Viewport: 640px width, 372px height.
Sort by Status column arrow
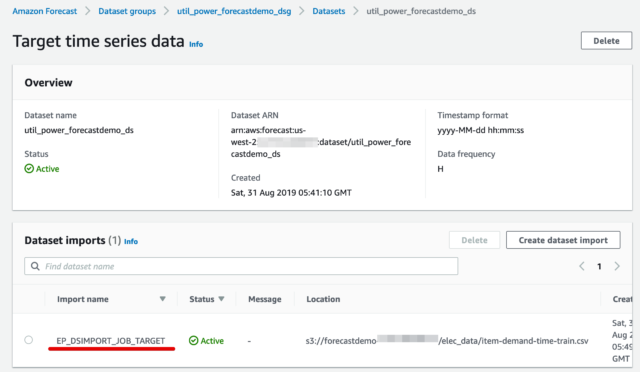pos(221,299)
